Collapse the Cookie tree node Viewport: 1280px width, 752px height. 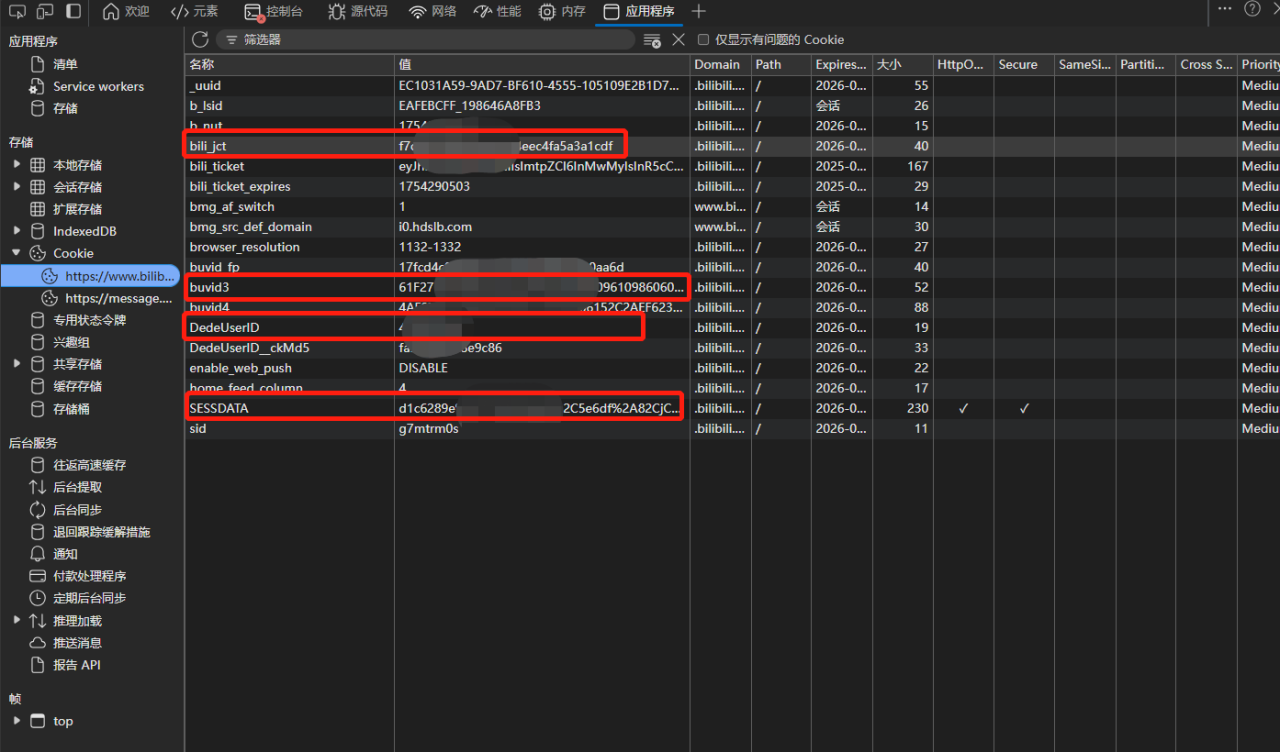coord(16,253)
